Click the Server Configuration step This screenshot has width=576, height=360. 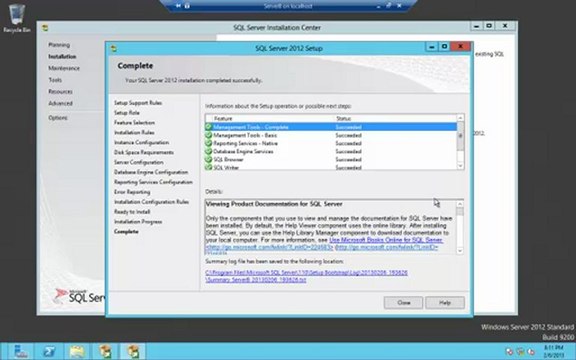(139, 162)
